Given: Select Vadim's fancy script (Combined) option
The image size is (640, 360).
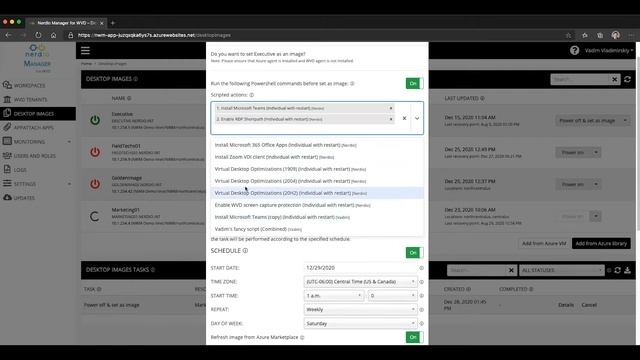Looking at the screenshot, I should tap(317, 229).
